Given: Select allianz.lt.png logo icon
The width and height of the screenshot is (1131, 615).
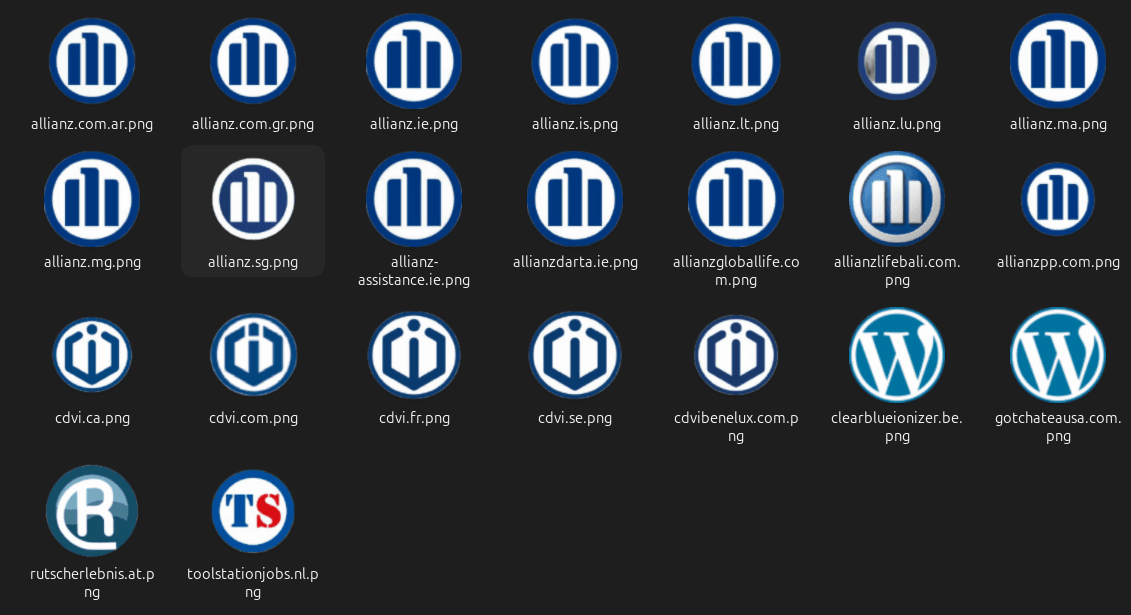Looking at the screenshot, I should [736, 61].
